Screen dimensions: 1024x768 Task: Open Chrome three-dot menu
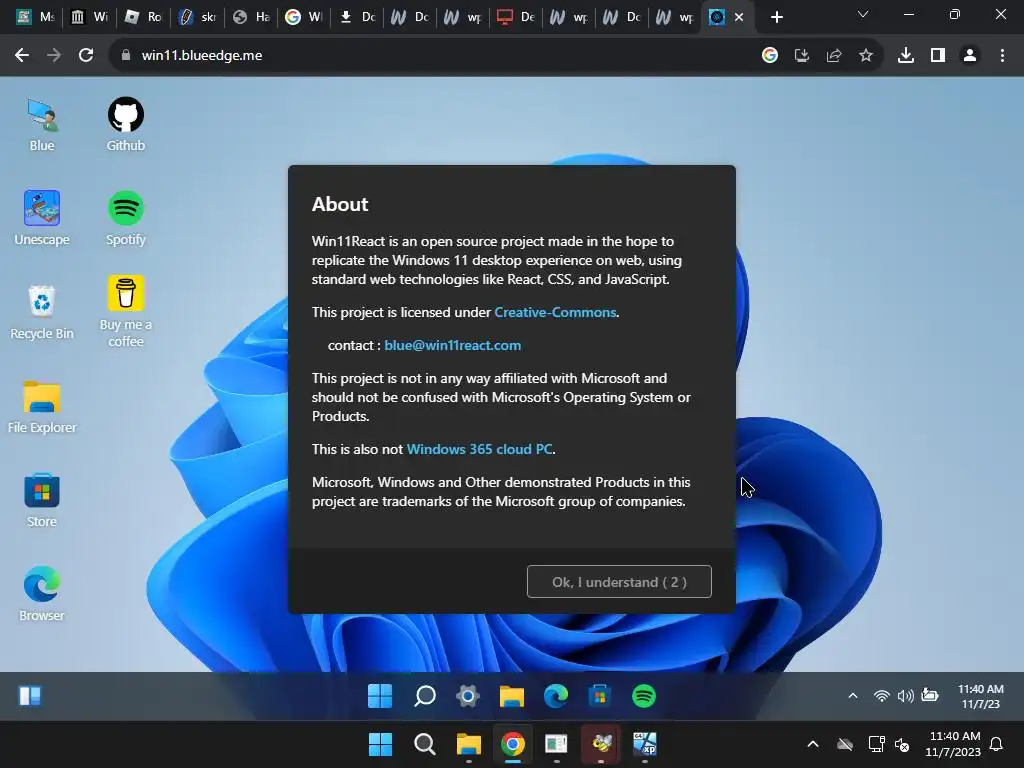coord(1002,56)
